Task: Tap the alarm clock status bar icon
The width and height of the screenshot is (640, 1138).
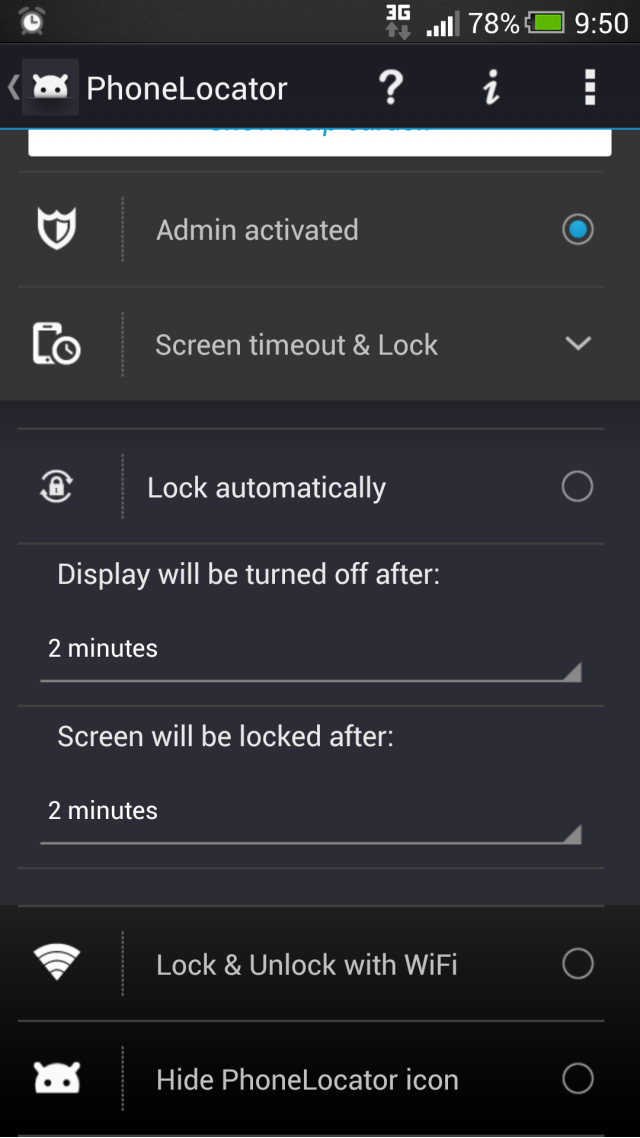Action: pos(31,20)
